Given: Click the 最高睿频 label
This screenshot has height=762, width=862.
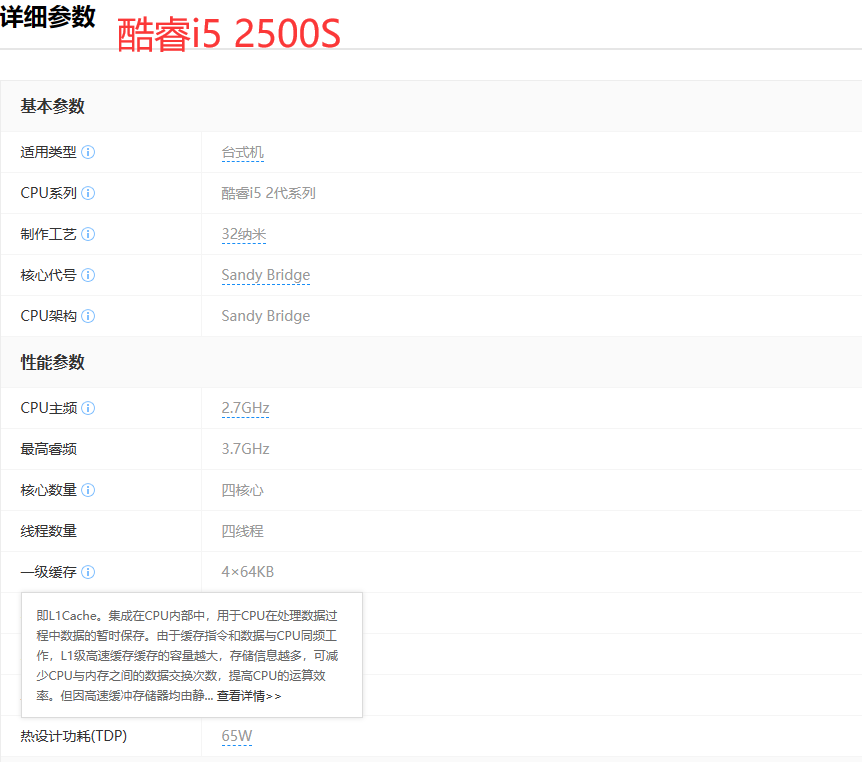Looking at the screenshot, I should pyautogui.click(x=48, y=449).
